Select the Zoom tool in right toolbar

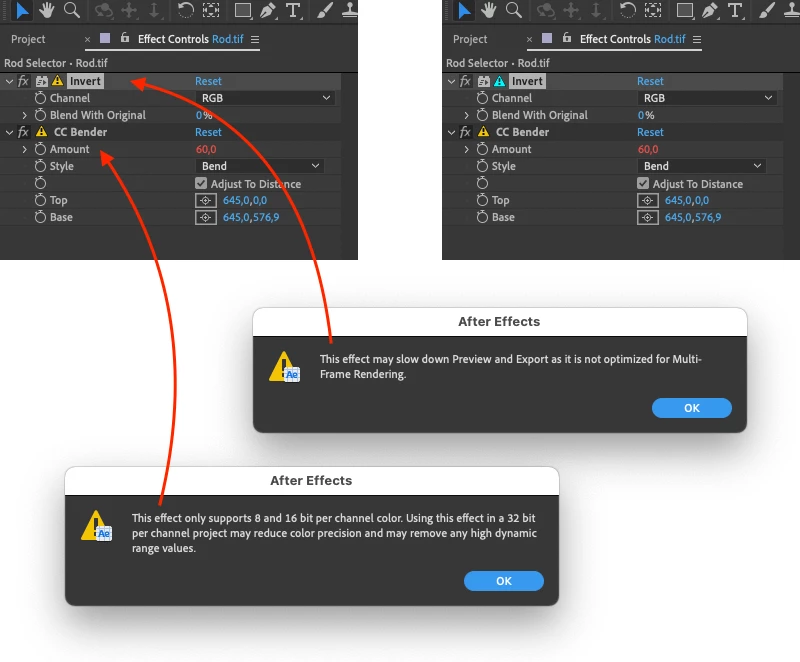[x=514, y=10]
